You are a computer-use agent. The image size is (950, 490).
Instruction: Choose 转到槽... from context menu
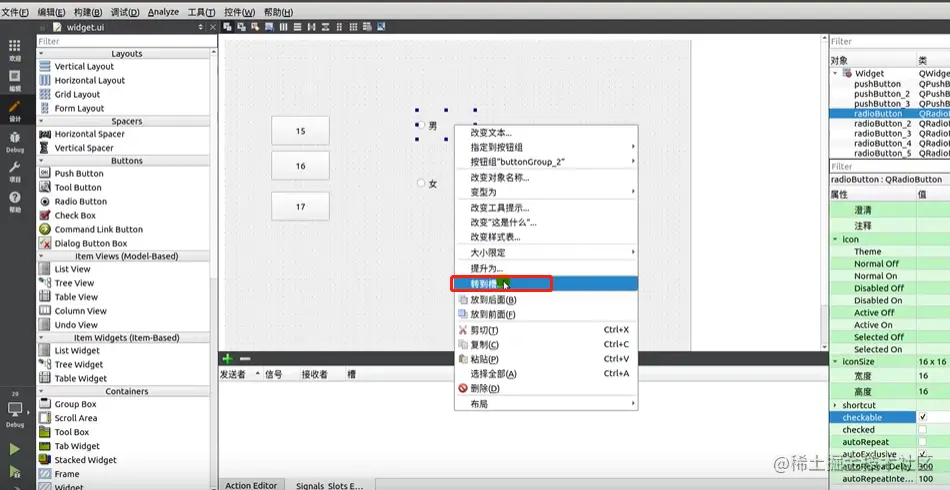pos(546,283)
